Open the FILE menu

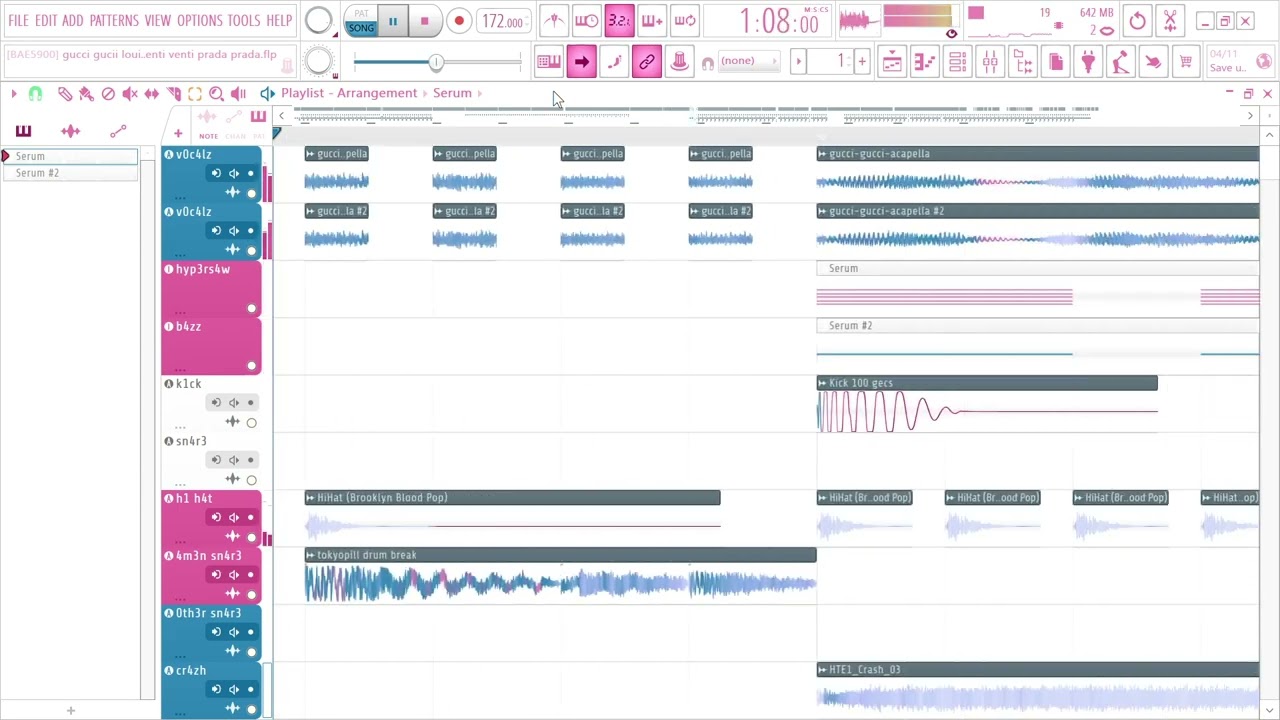(19, 20)
